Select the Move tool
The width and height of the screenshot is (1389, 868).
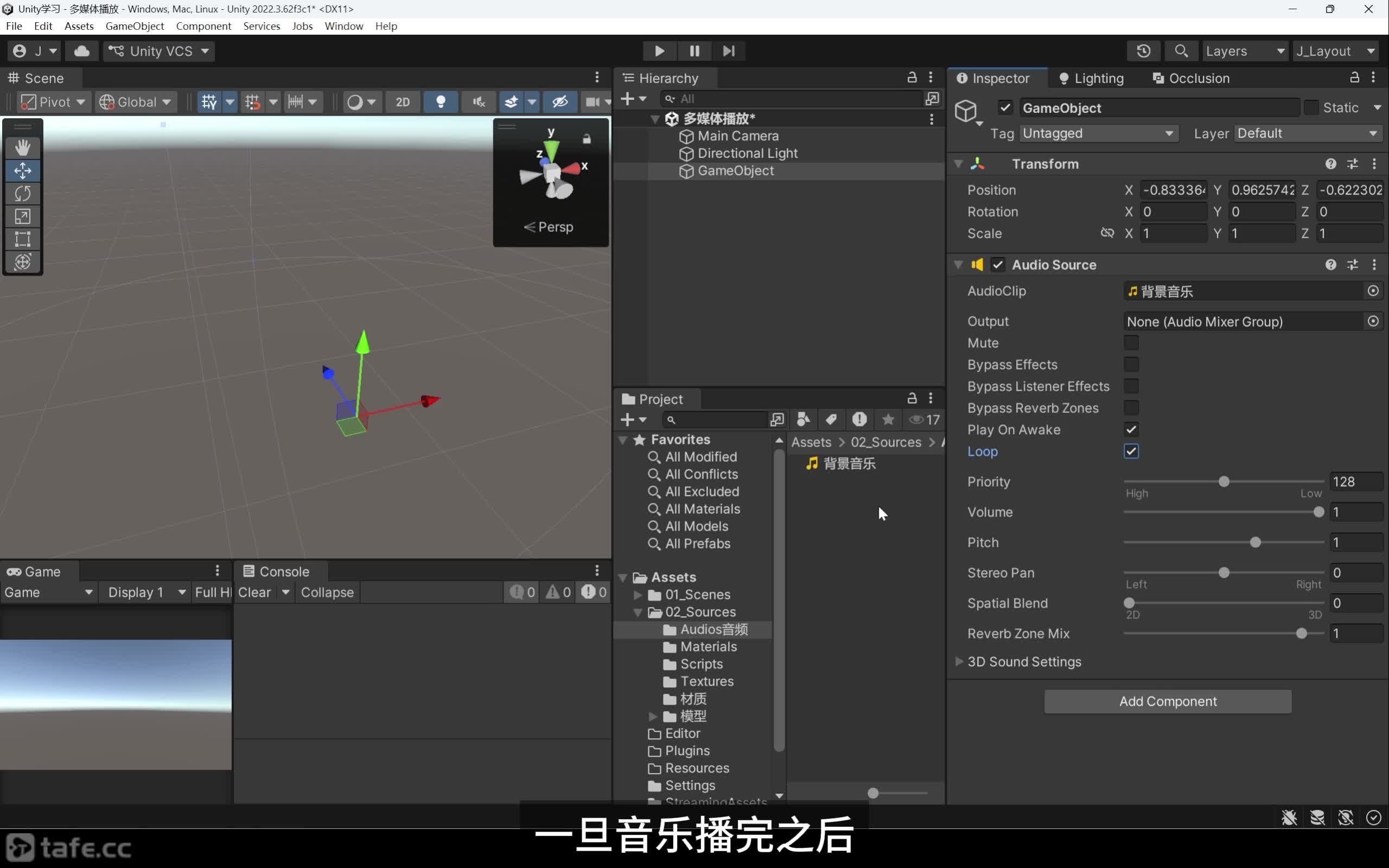pos(22,170)
